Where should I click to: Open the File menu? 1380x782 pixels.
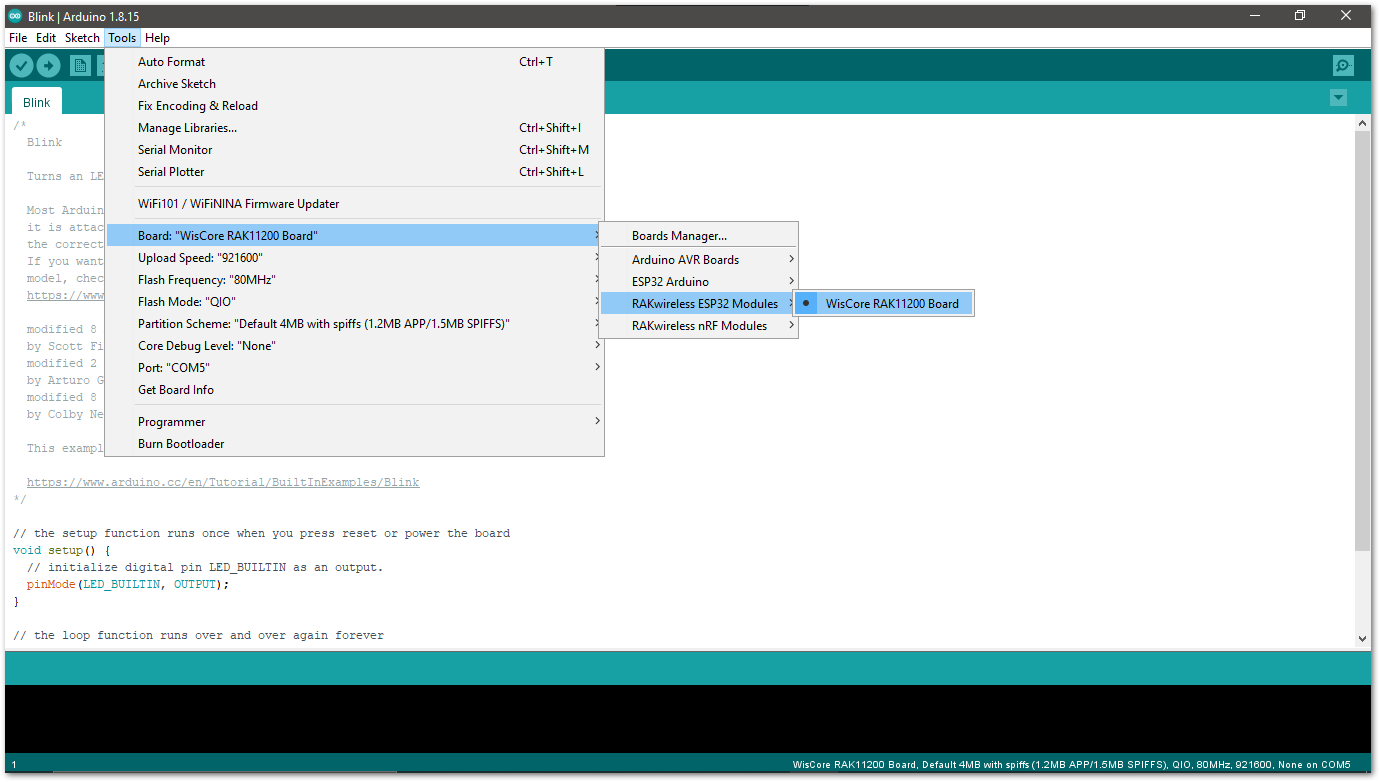tap(18, 38)
